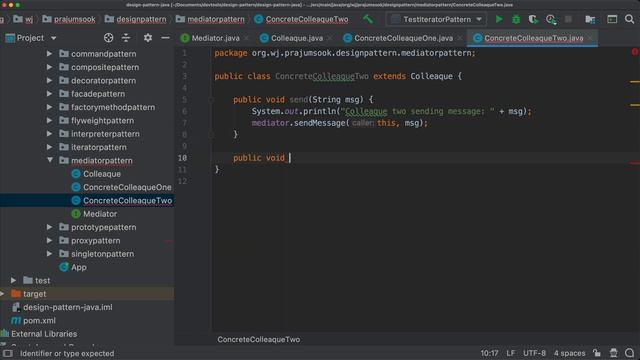Start debugging with the bug icon
Viewport: 640px width, 360px height.
click(516, 19)
